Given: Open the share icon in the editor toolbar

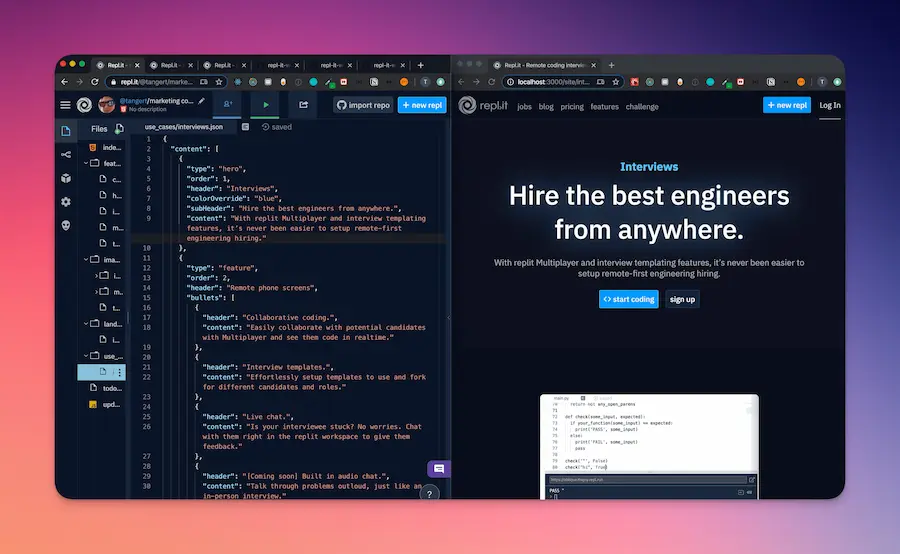Looking at the screenshot, I should coord(303,104).
